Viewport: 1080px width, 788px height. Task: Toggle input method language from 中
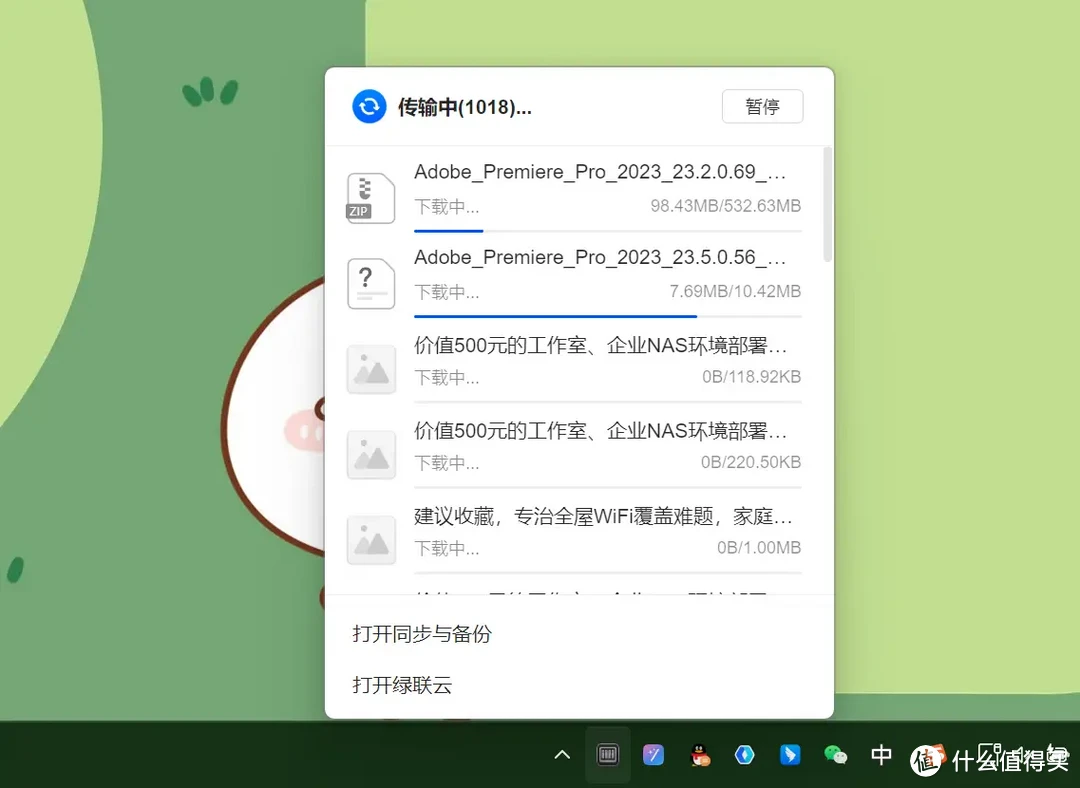(880, 755)
